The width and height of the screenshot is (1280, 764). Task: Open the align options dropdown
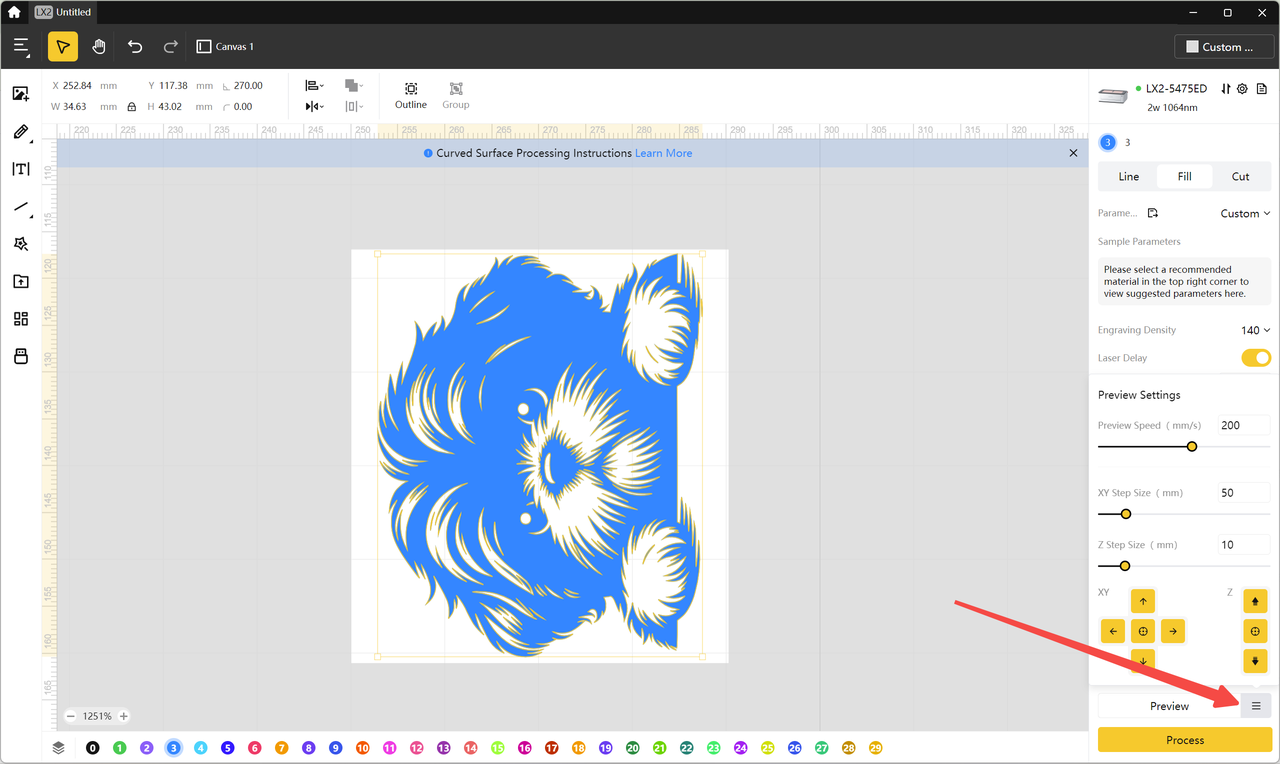pos(314,86)
